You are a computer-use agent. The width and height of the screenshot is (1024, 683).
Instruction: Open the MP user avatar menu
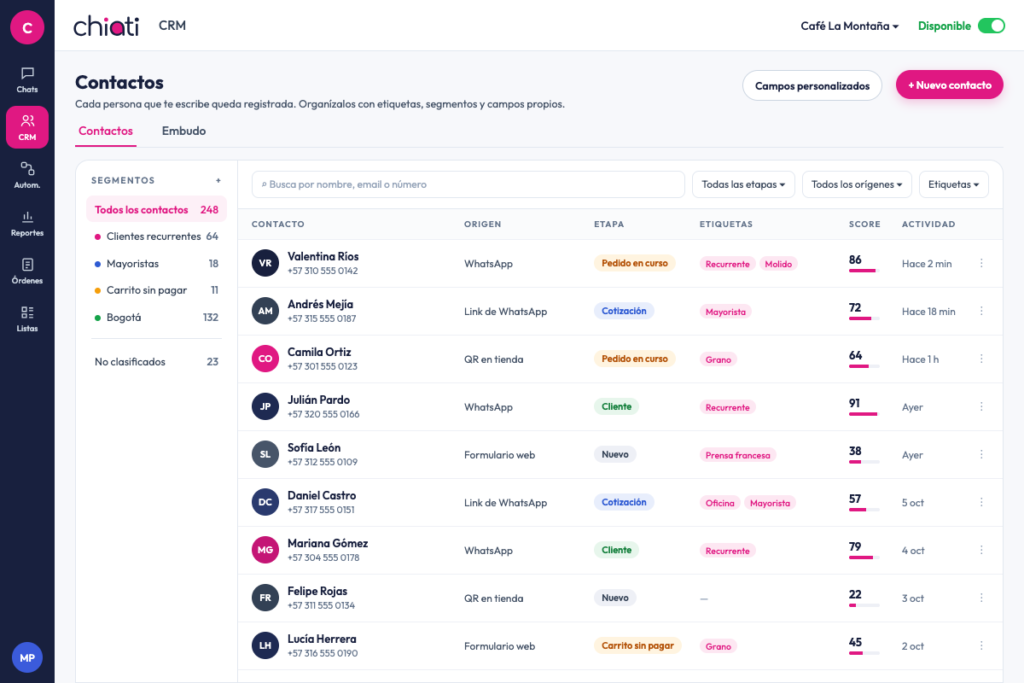coord(27,658)
